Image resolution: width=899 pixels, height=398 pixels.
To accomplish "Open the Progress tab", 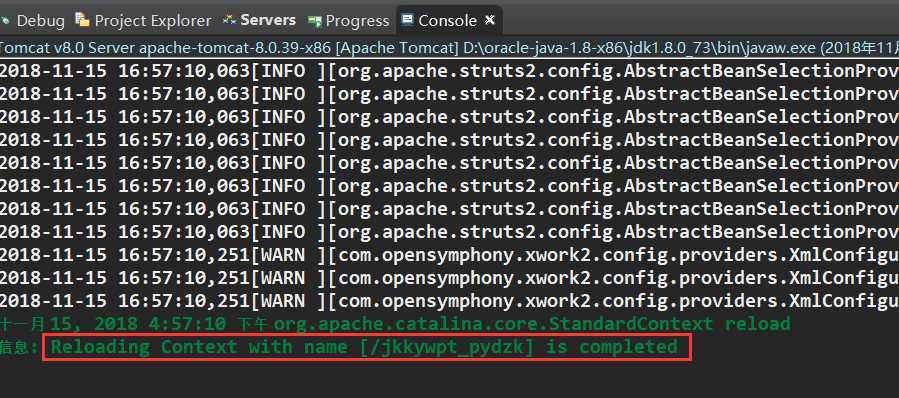I will 349,21.
